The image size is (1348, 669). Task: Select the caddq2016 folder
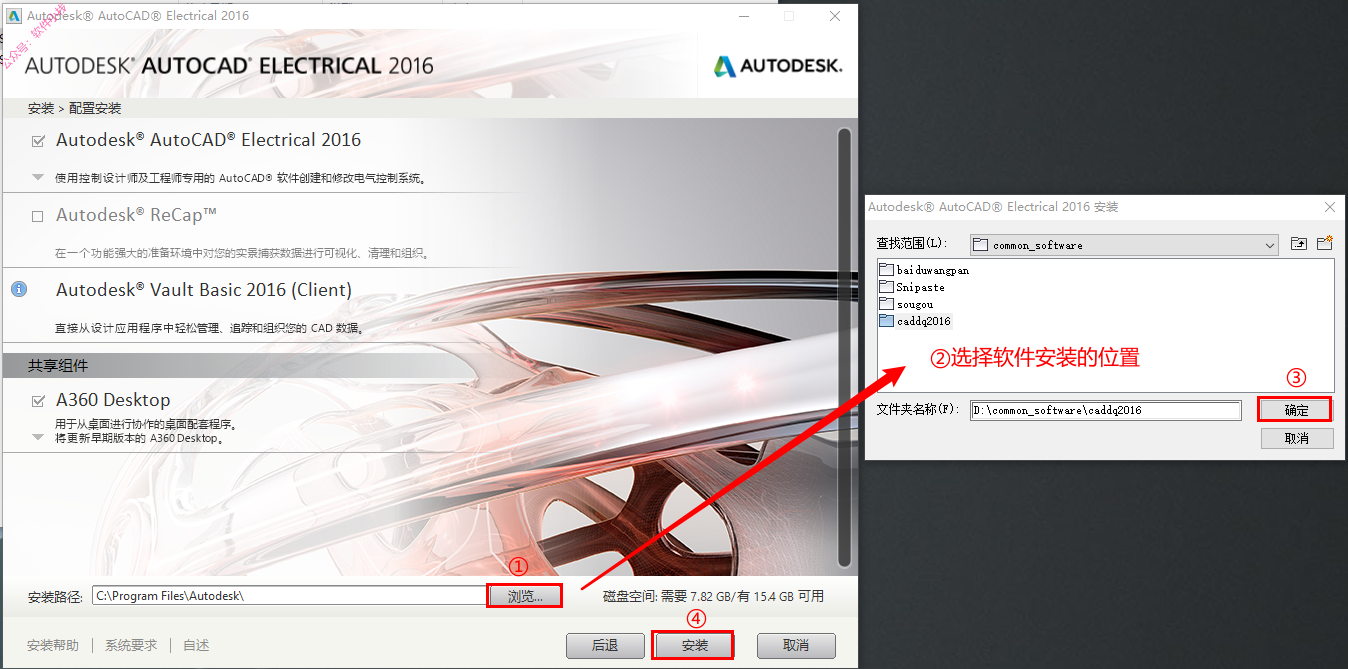[915, 321]
